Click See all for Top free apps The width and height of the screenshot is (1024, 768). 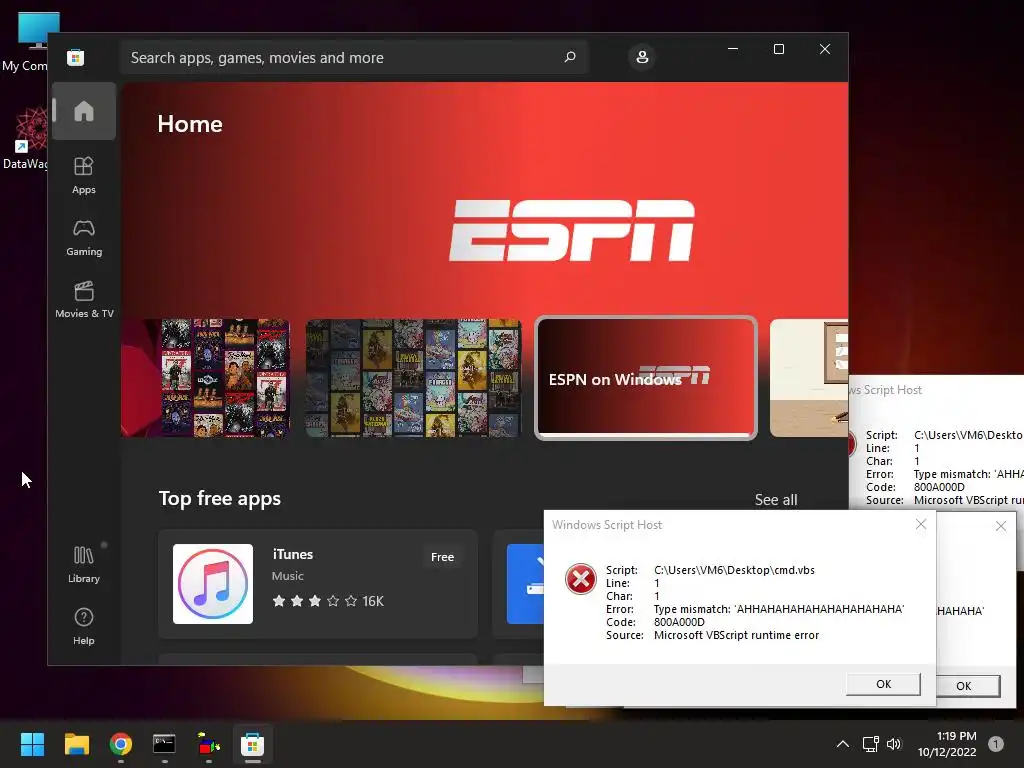click(x=776, y=500)
